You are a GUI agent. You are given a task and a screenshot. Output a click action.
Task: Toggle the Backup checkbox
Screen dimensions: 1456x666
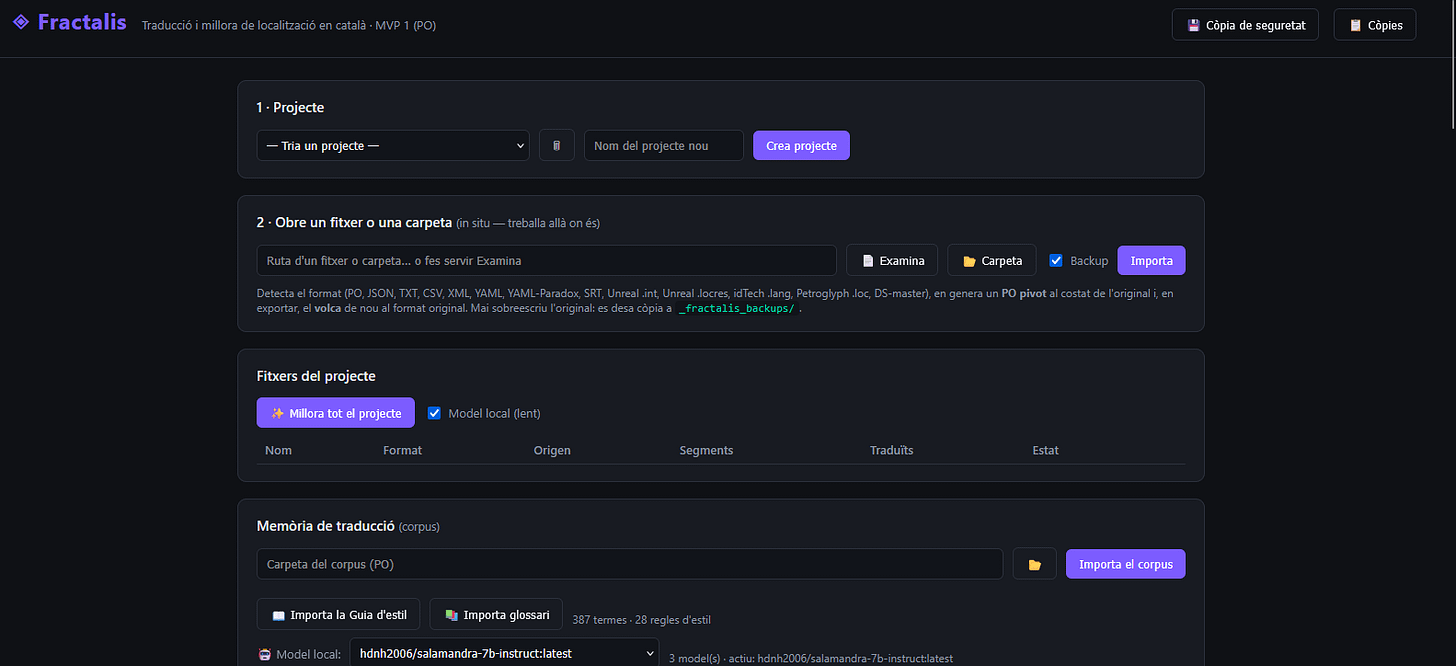tap(1056, 261)
